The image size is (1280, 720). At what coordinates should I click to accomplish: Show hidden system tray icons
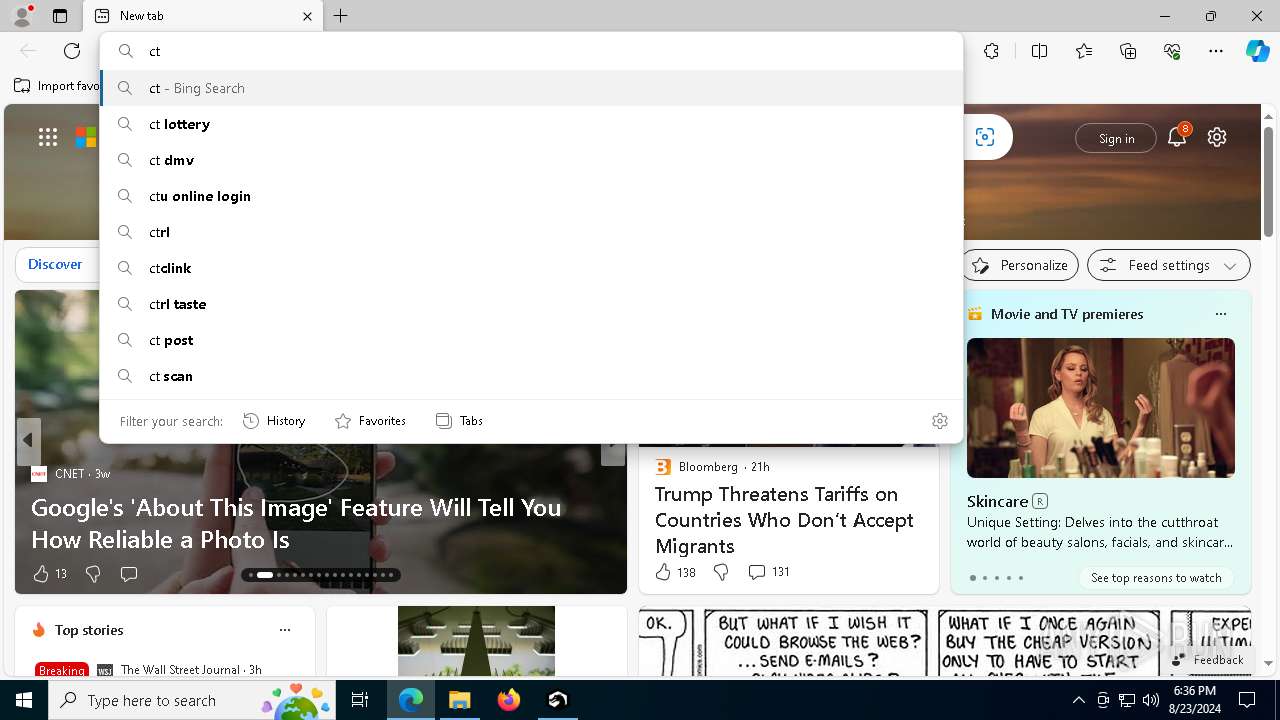(x=1078, y=700)
